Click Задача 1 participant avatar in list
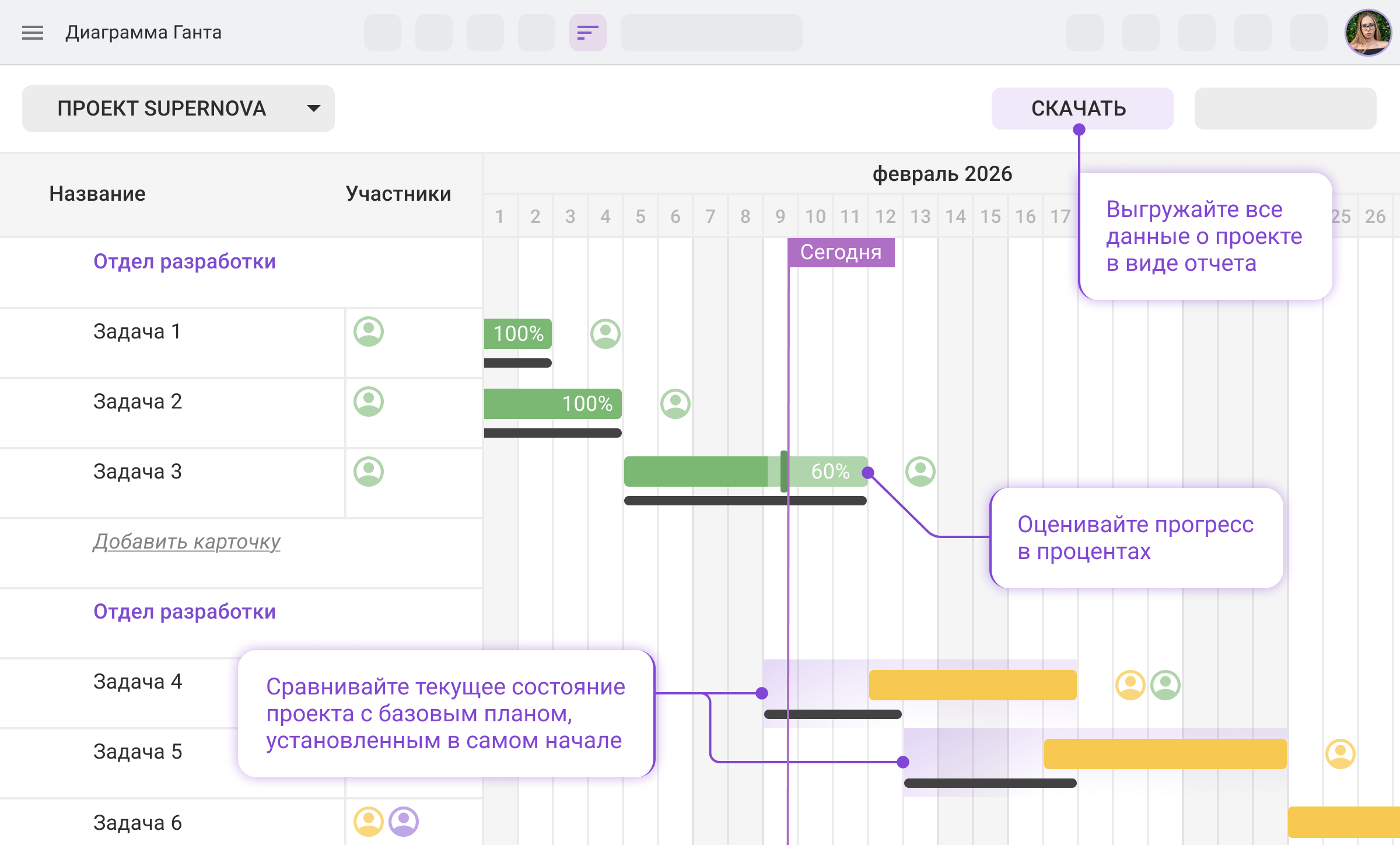This screenshot has width=1400, height=845. coord(369,331)
